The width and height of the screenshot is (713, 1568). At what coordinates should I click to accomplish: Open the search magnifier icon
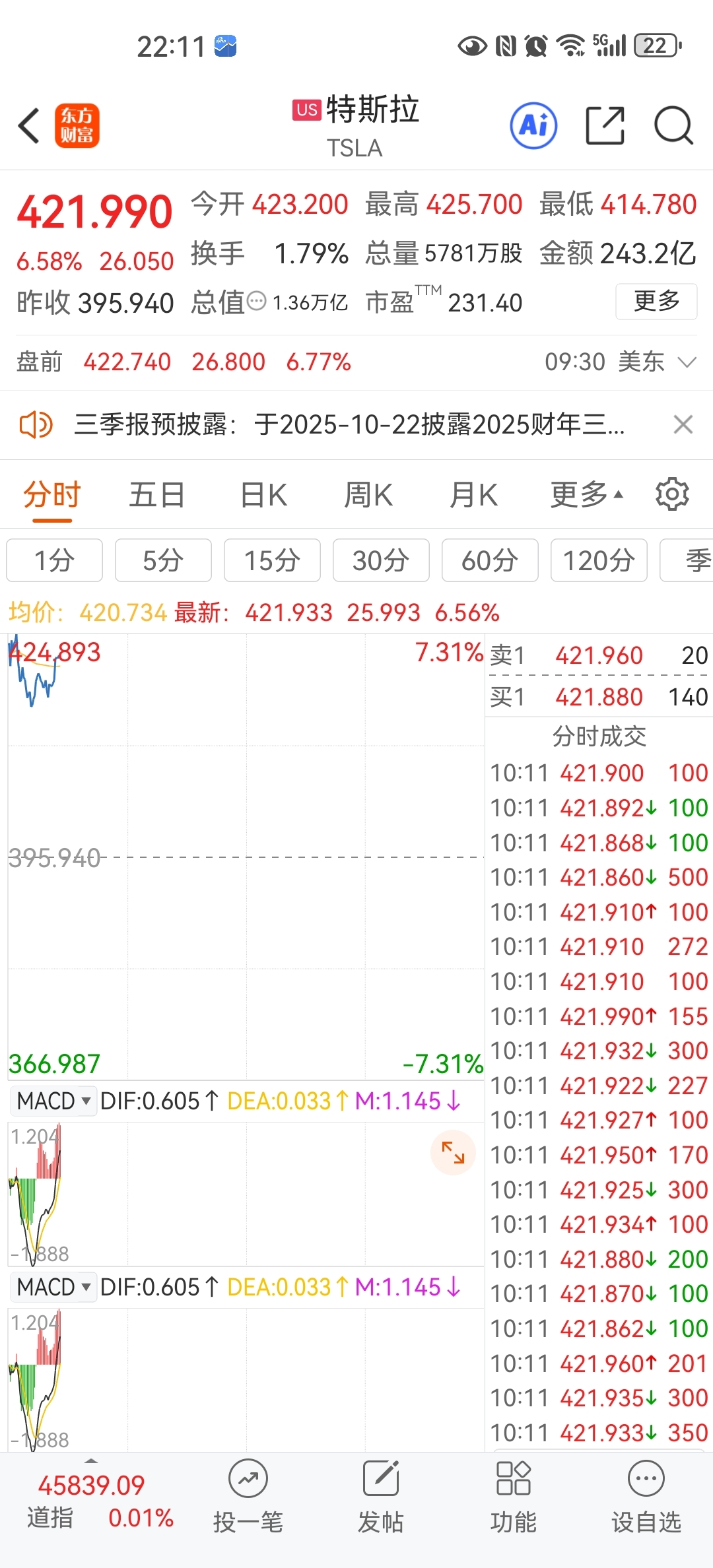point(673,125)
